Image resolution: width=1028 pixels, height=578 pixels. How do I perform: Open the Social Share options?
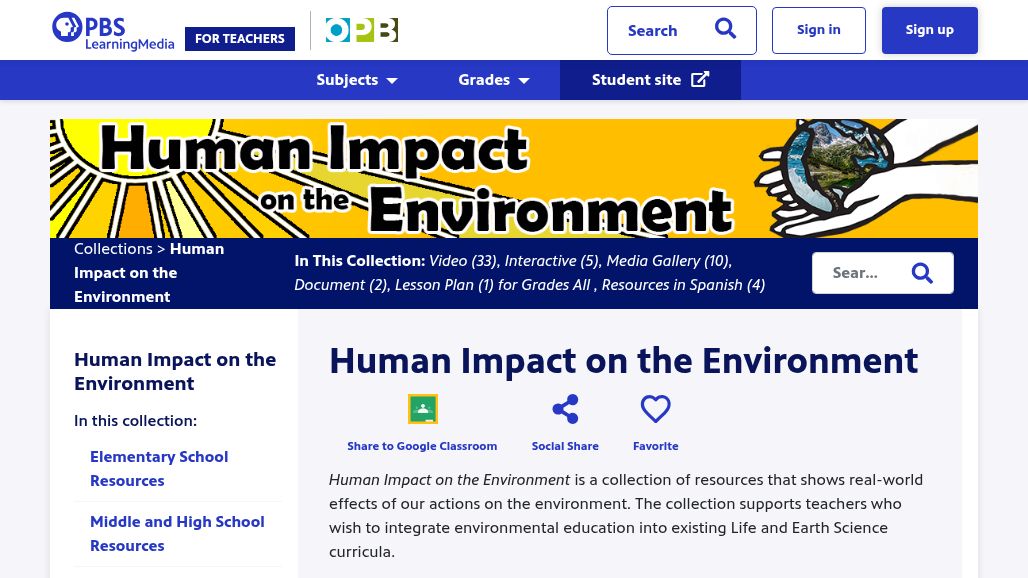[x=565, y=409]
